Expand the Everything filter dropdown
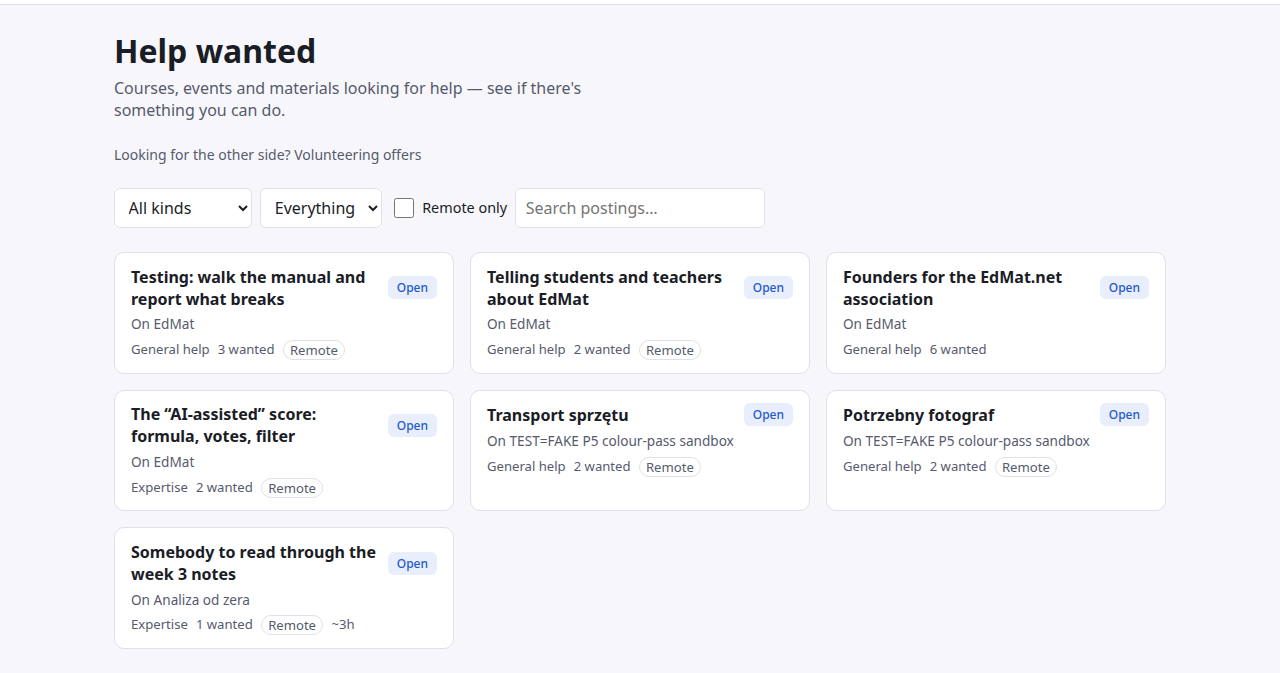 tap(321, 208)
